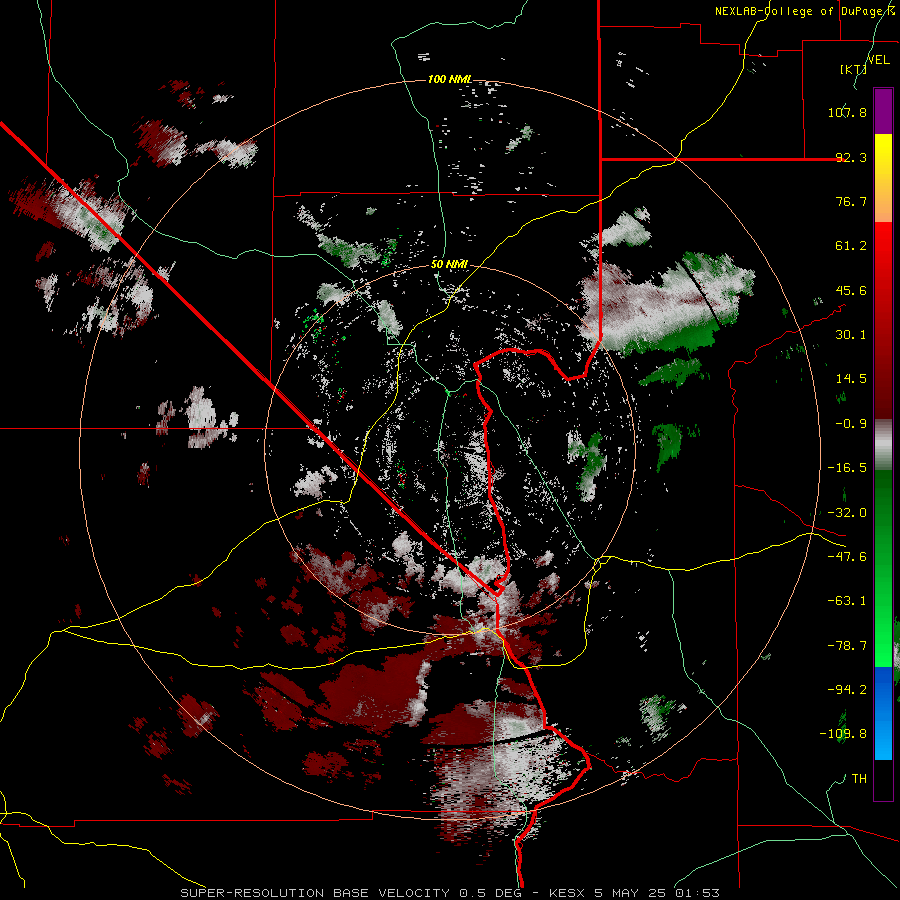
Task: Select the -109.8 velocity scale value
Action: click(843, 734)
